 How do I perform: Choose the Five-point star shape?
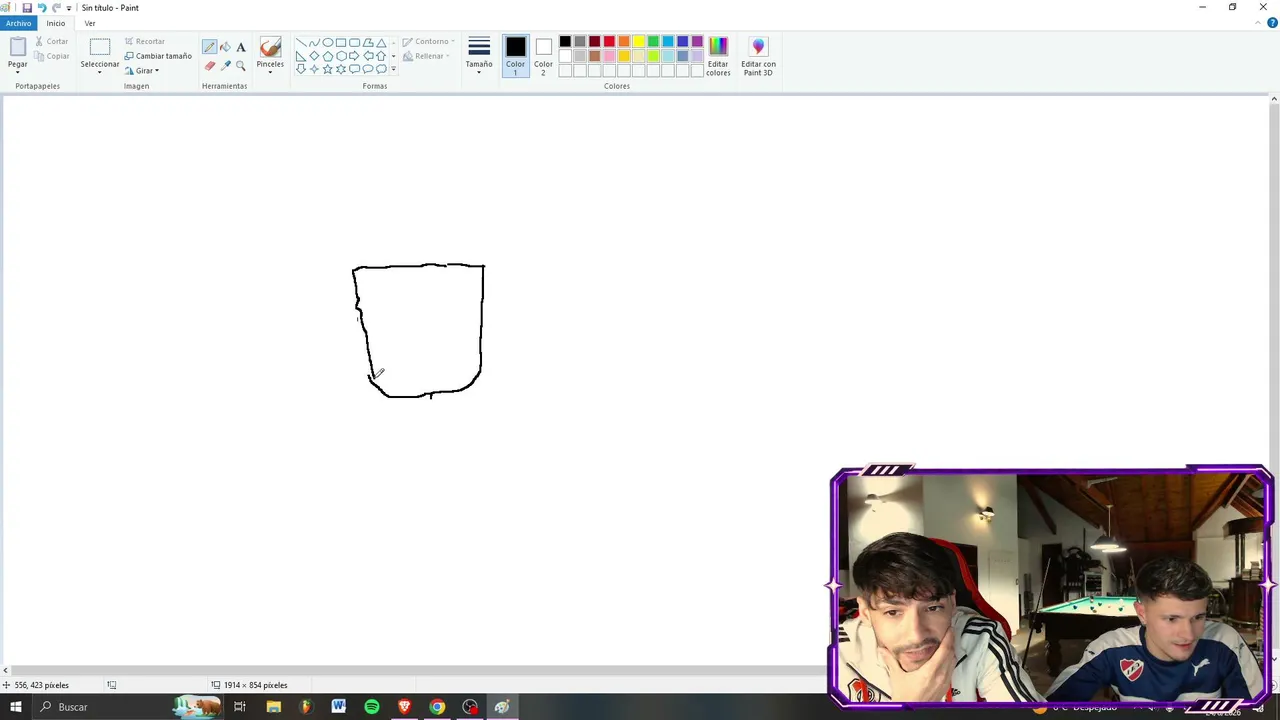pyautogui.click(x=328, y=69)
